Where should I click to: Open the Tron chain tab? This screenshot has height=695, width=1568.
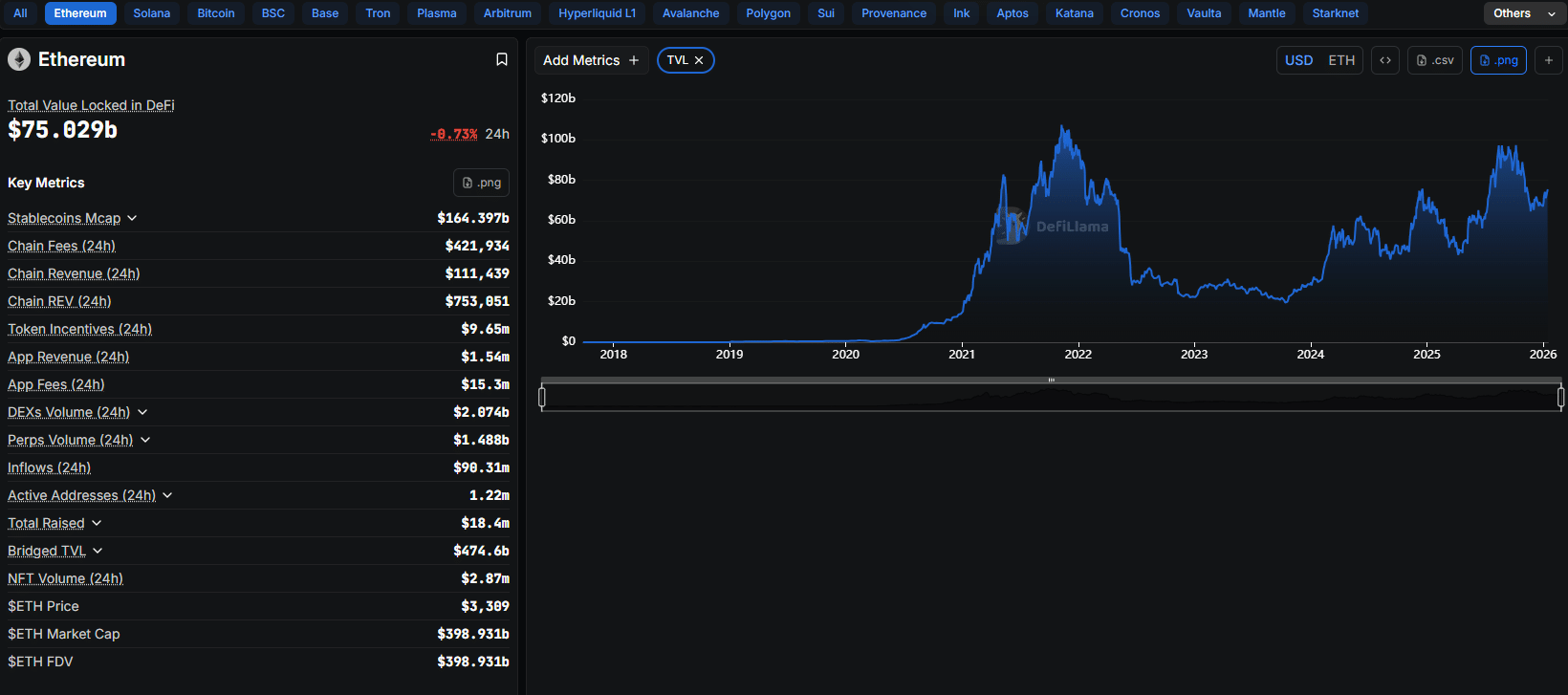pyautogui.click(x=378, y=13)
